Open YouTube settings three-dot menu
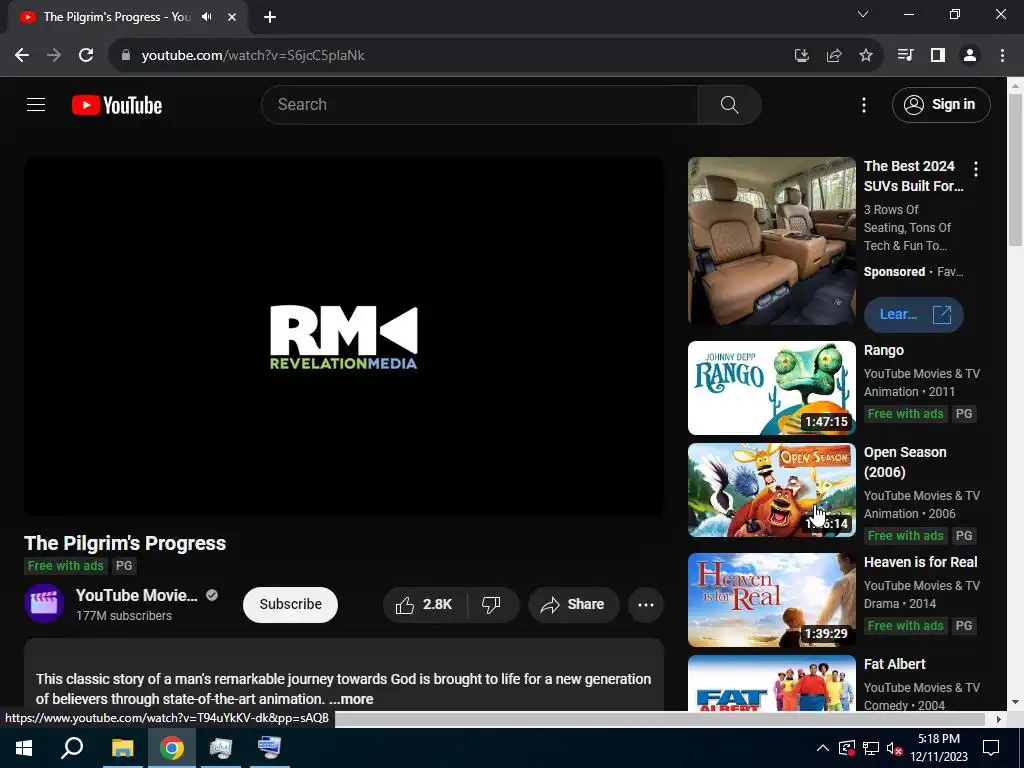This screenshot has height=768, width=1024. [863, 104]
